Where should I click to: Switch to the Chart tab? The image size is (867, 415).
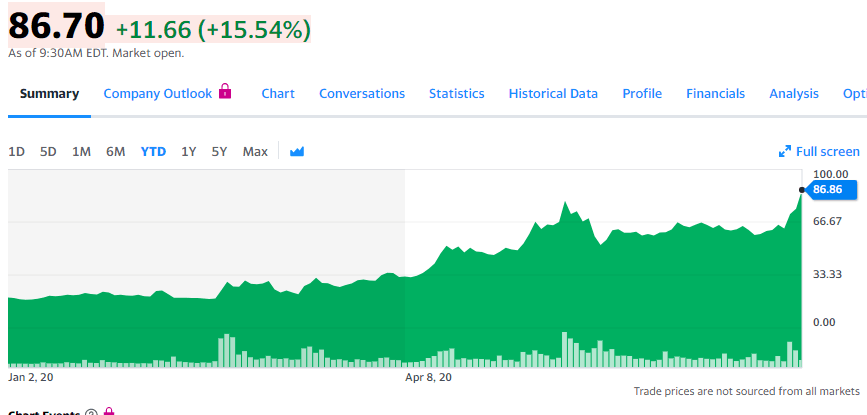click(x=278, y=94)
